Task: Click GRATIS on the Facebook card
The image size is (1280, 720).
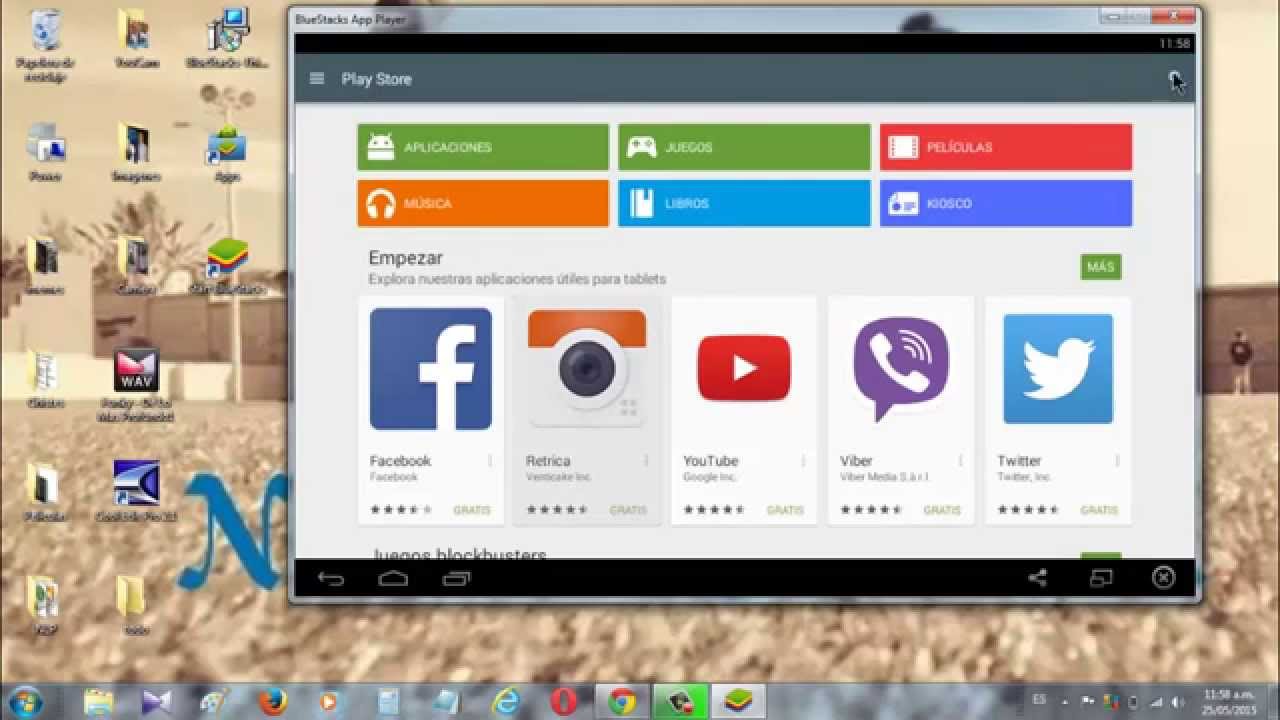Action: click(x=472, y=510)
